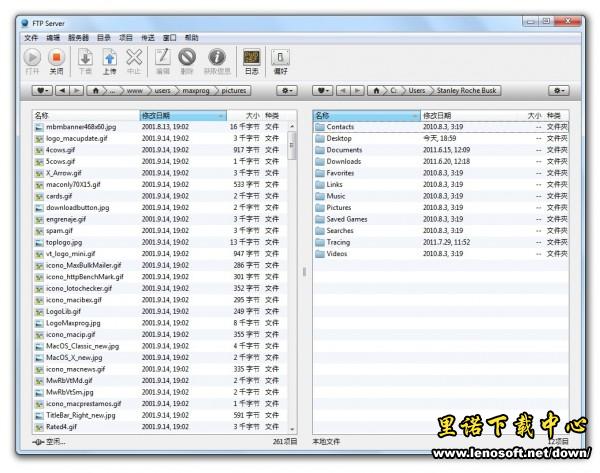The width and height of the screenshot is (600, 473).
Task: Click the remote list scroll-up arrow
Action: pos(292,126)
